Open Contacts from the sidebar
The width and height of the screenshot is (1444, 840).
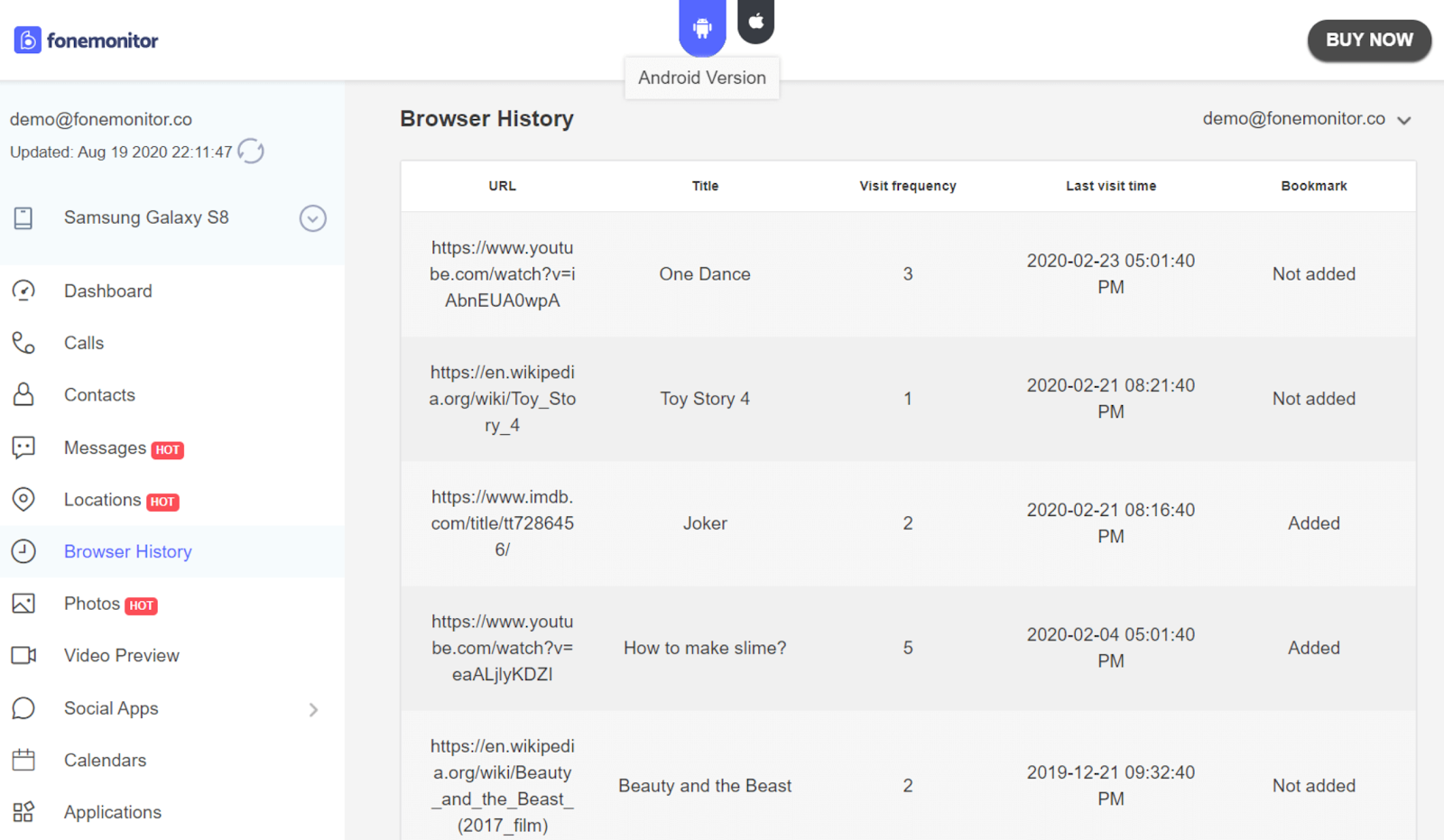coord(99,394)
